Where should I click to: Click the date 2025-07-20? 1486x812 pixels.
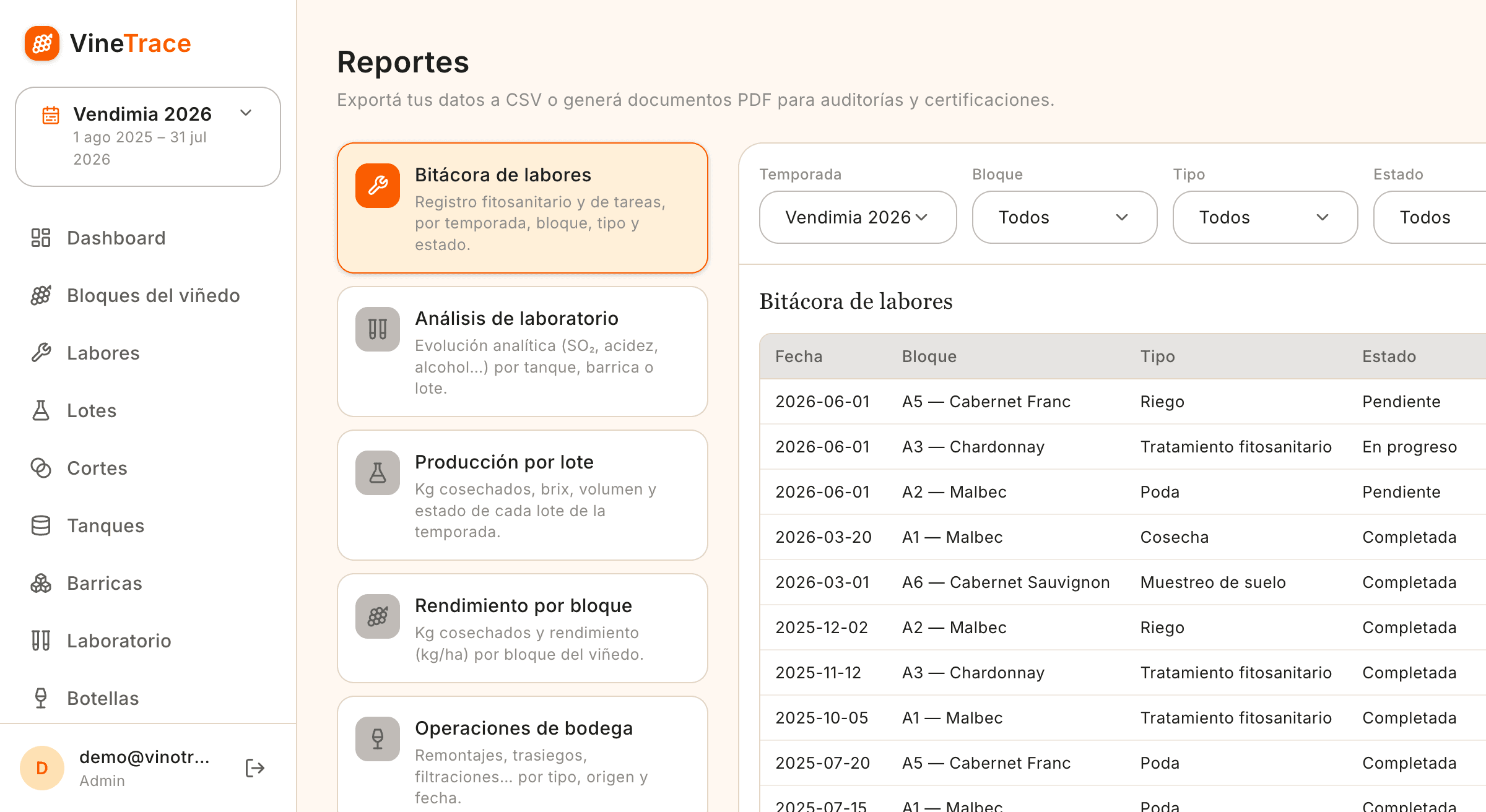click(822, 763)
